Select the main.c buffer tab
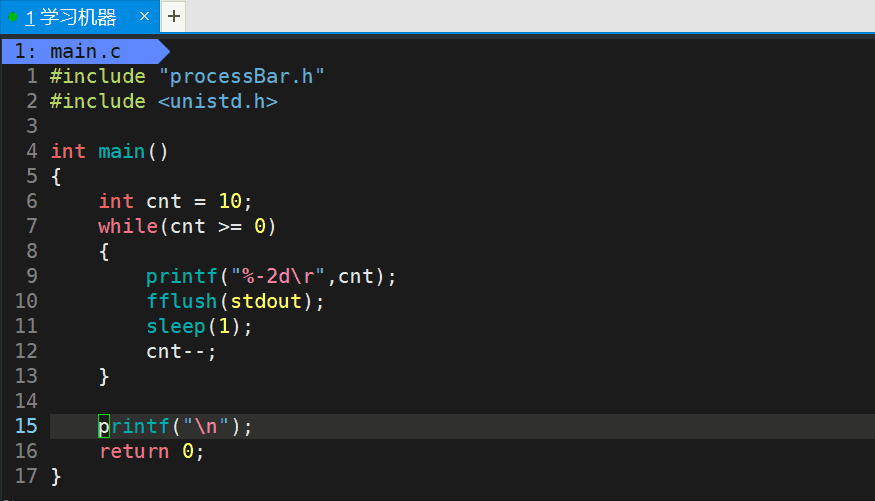The image size is (875, 501). [85, 51]
